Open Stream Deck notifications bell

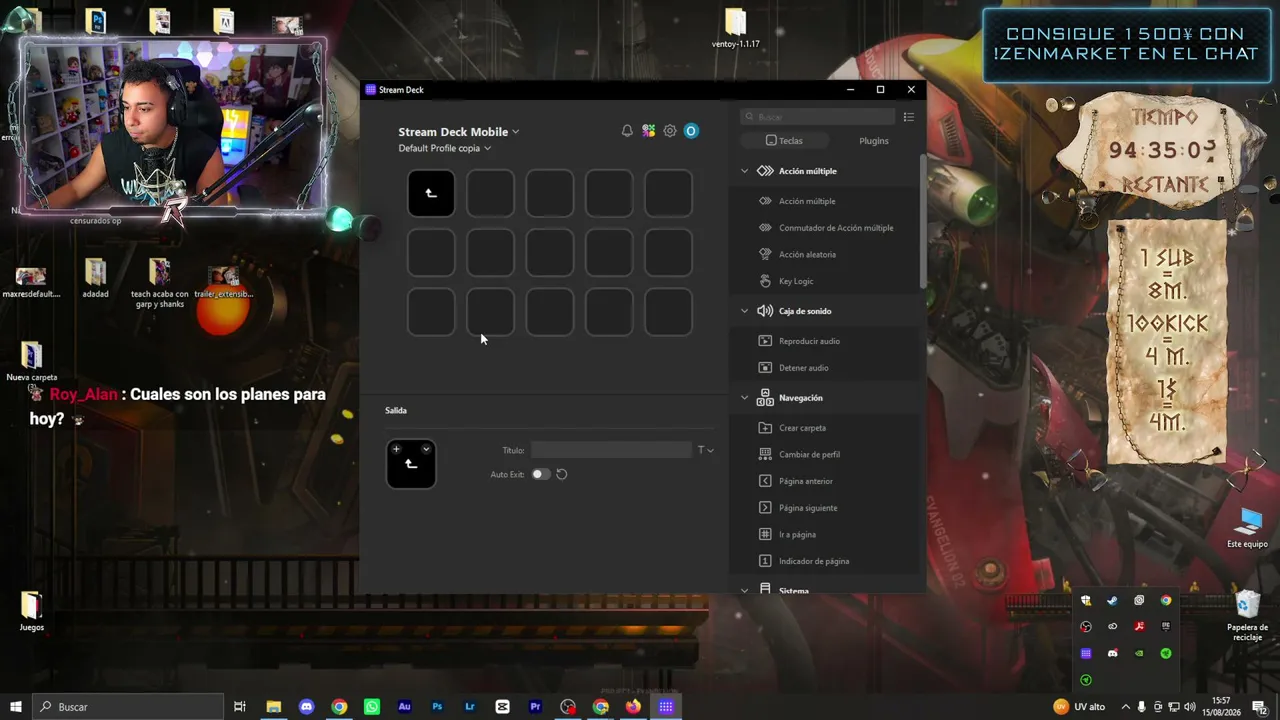coord(627,131)
